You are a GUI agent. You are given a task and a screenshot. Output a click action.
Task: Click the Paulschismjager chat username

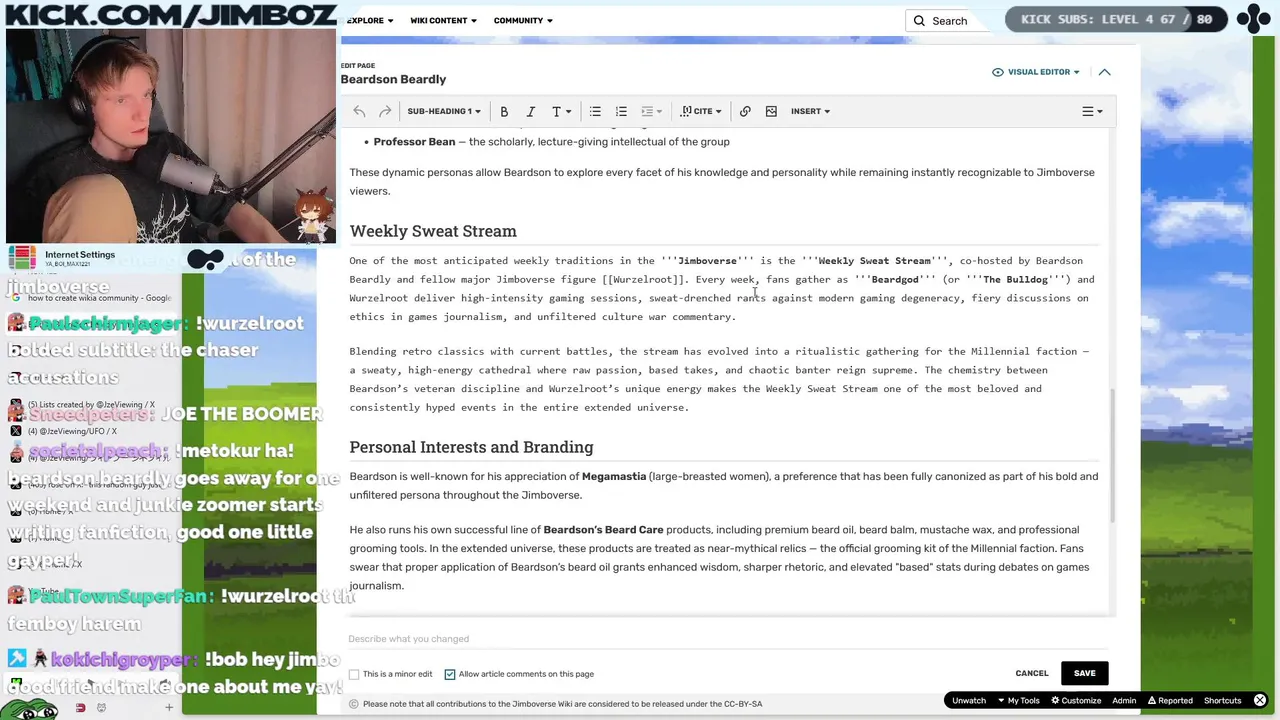pos(108,323)
